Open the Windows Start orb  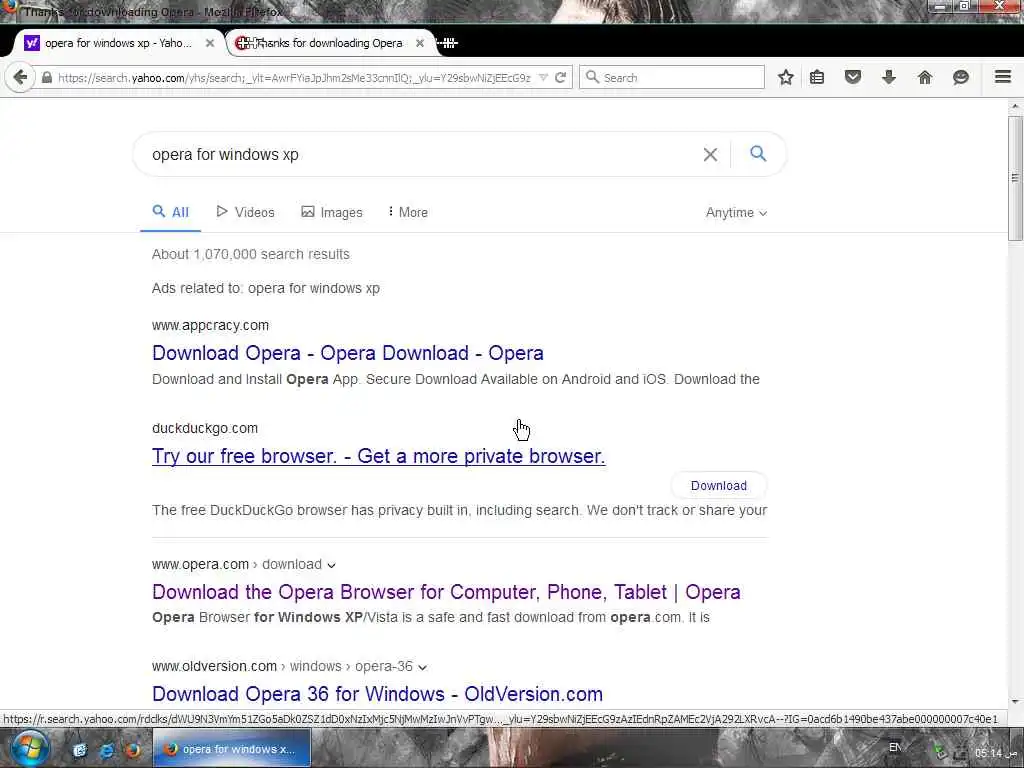tap(29, 749)
